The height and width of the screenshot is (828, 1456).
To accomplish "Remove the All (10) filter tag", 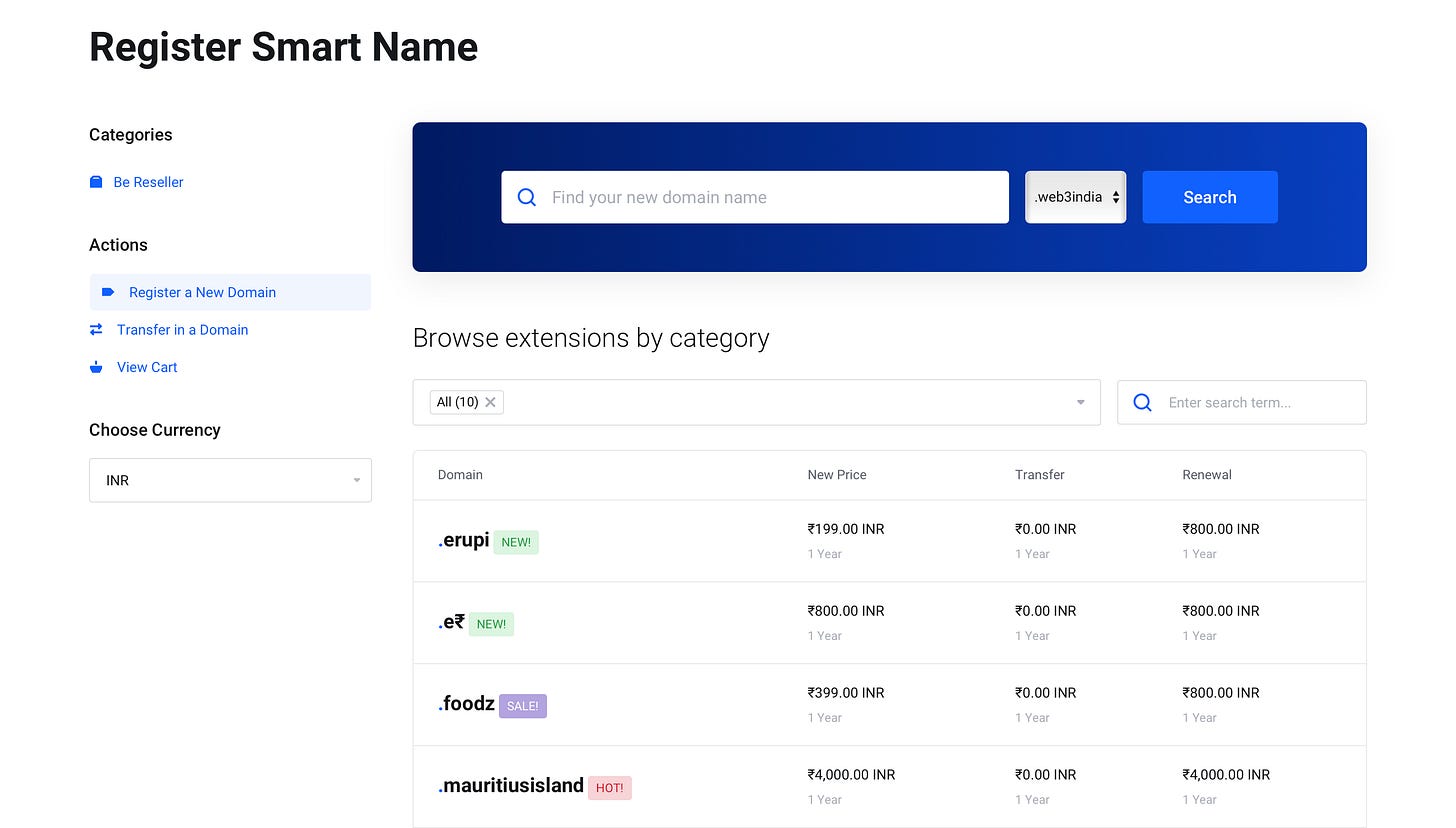I will 490,402.
